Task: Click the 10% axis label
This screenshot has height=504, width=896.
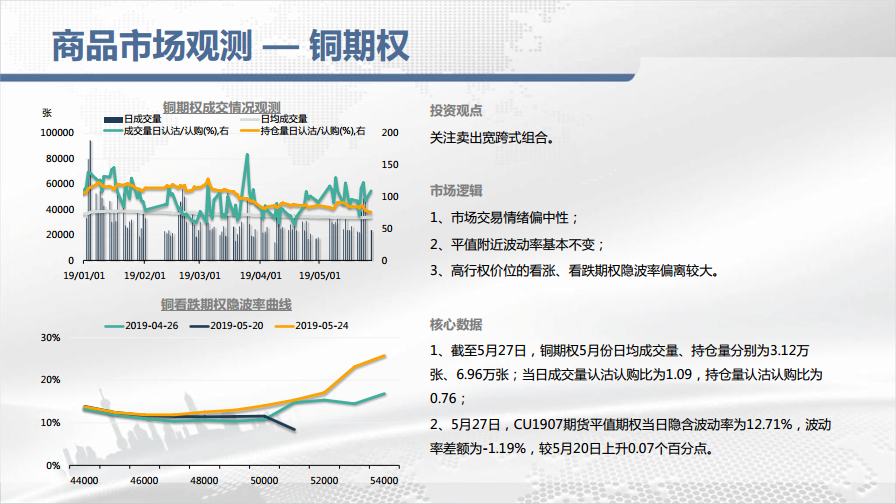Action: [50, 423]
